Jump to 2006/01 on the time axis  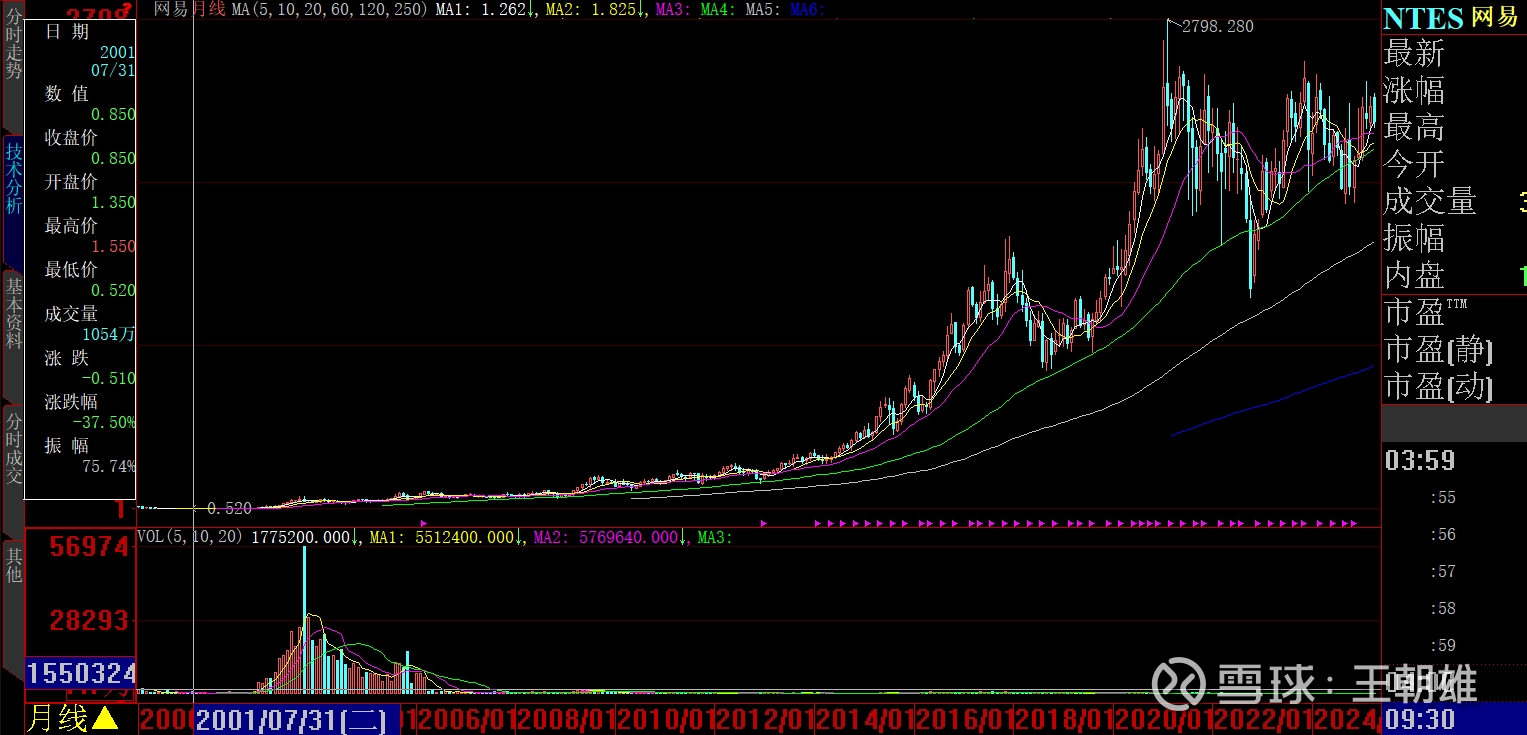pos(466,719)
